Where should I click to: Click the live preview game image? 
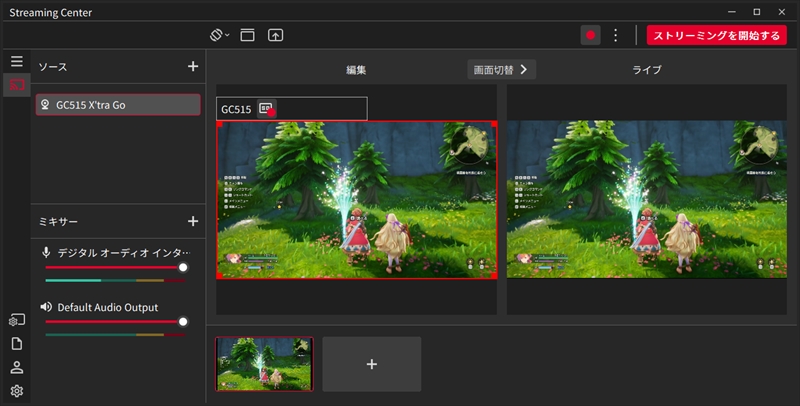tap(646, 199)
